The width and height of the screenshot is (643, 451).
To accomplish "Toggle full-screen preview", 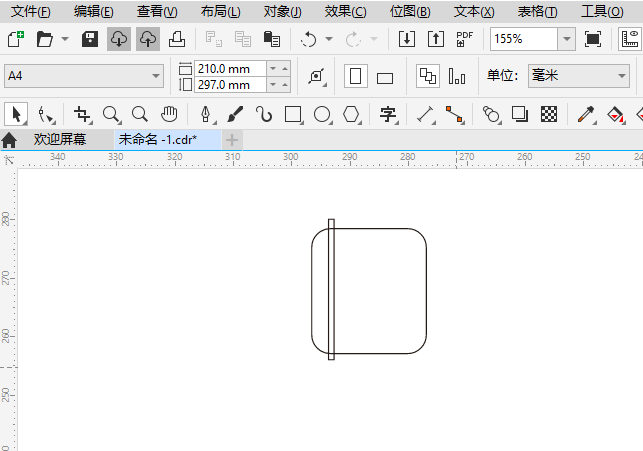I will pos(593,39).
